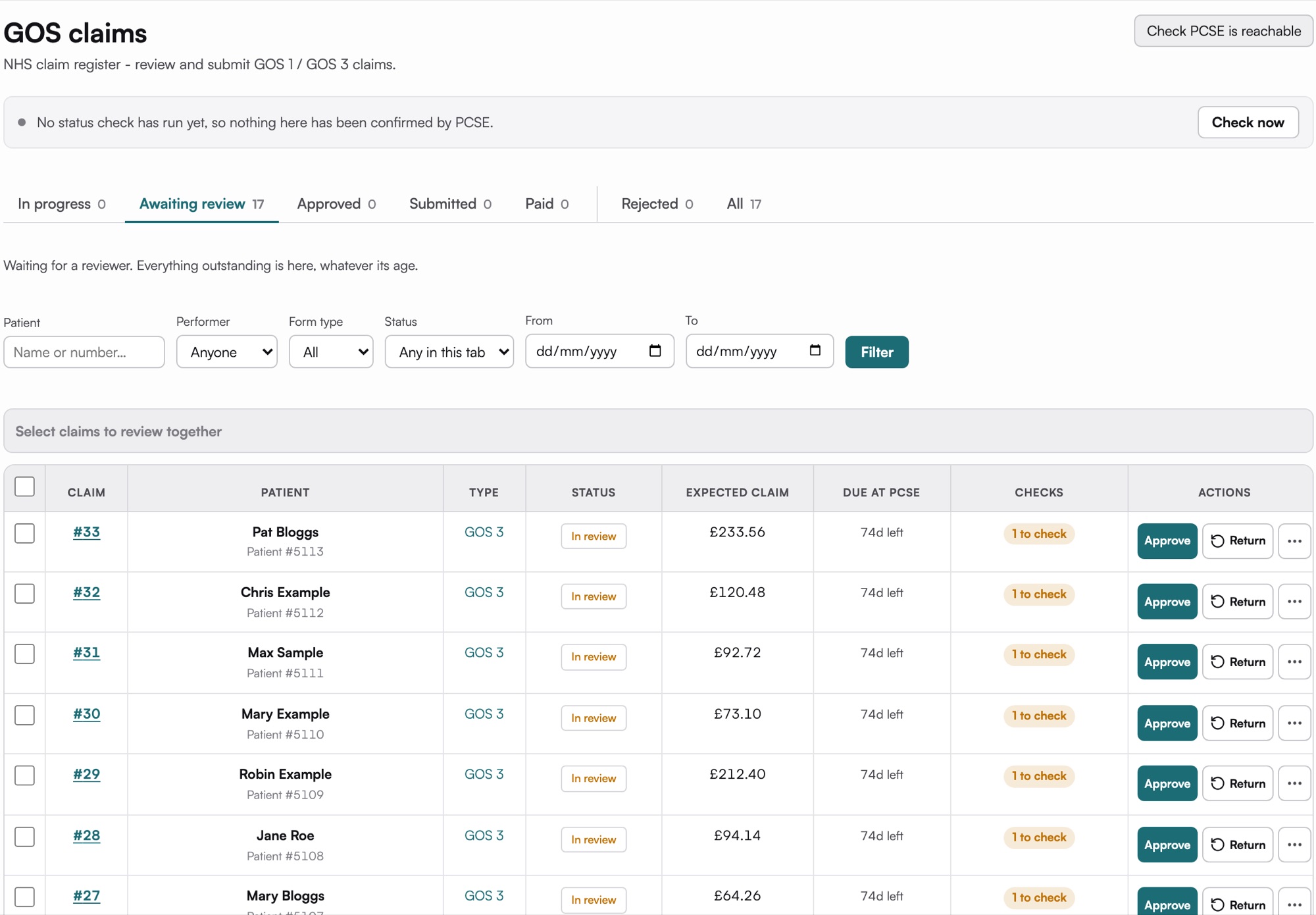The height and width of the screenshot is (915, 1316).
Task: Return Max Sample's claim #31
Action: click(1238, 662)
